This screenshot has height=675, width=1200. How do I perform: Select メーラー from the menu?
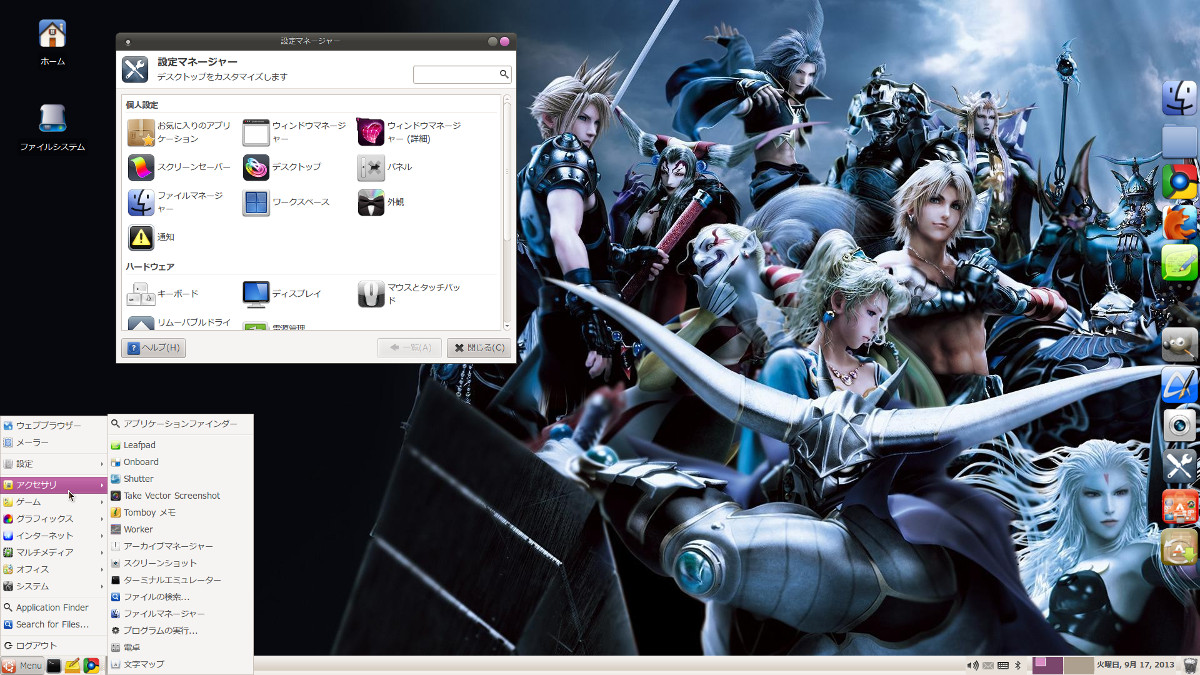pyautogui.click(x=53, y=443)
